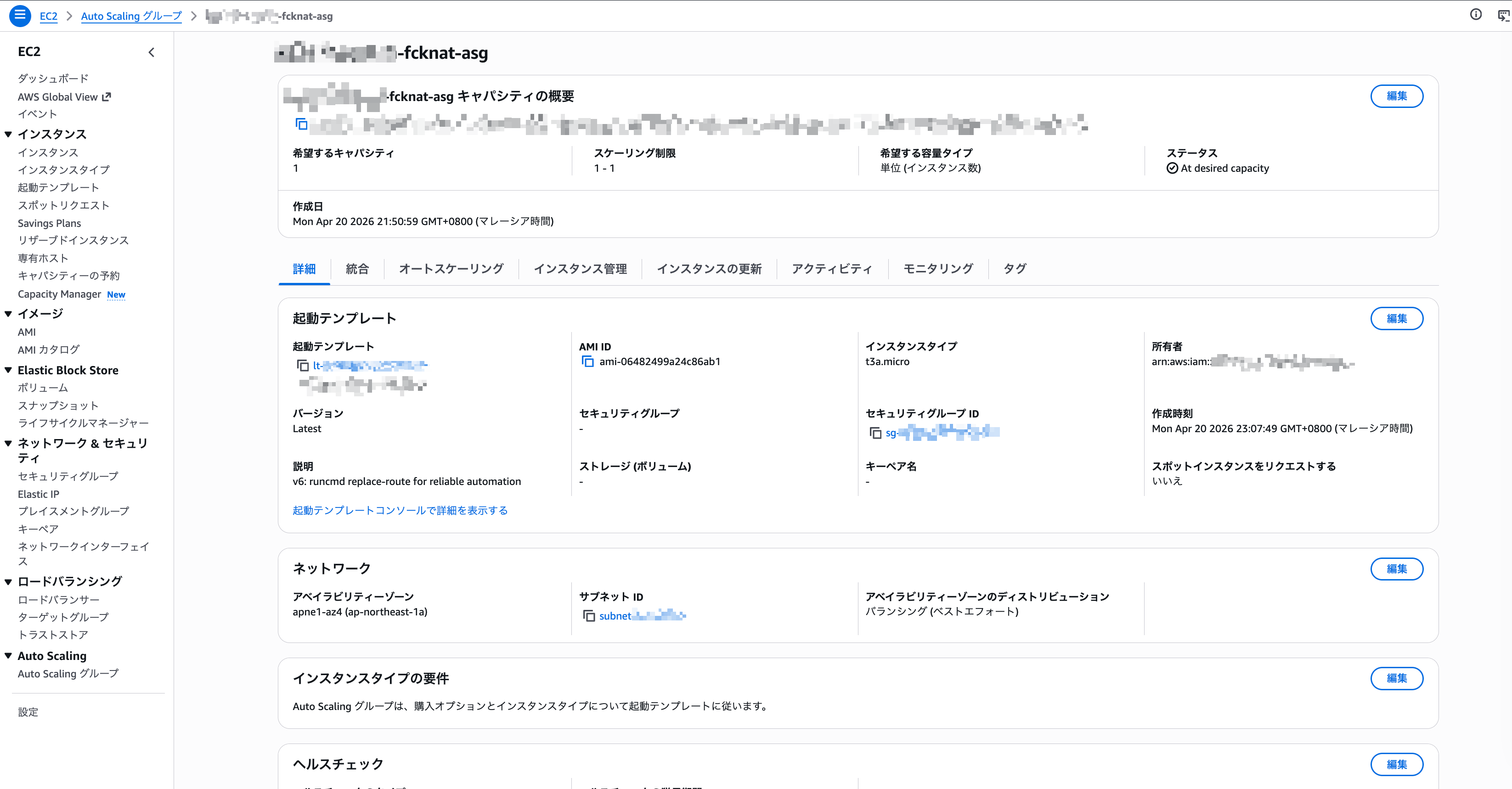Switch to the オートスケーリング tab

pyautogui.click(x=451, y=269)
